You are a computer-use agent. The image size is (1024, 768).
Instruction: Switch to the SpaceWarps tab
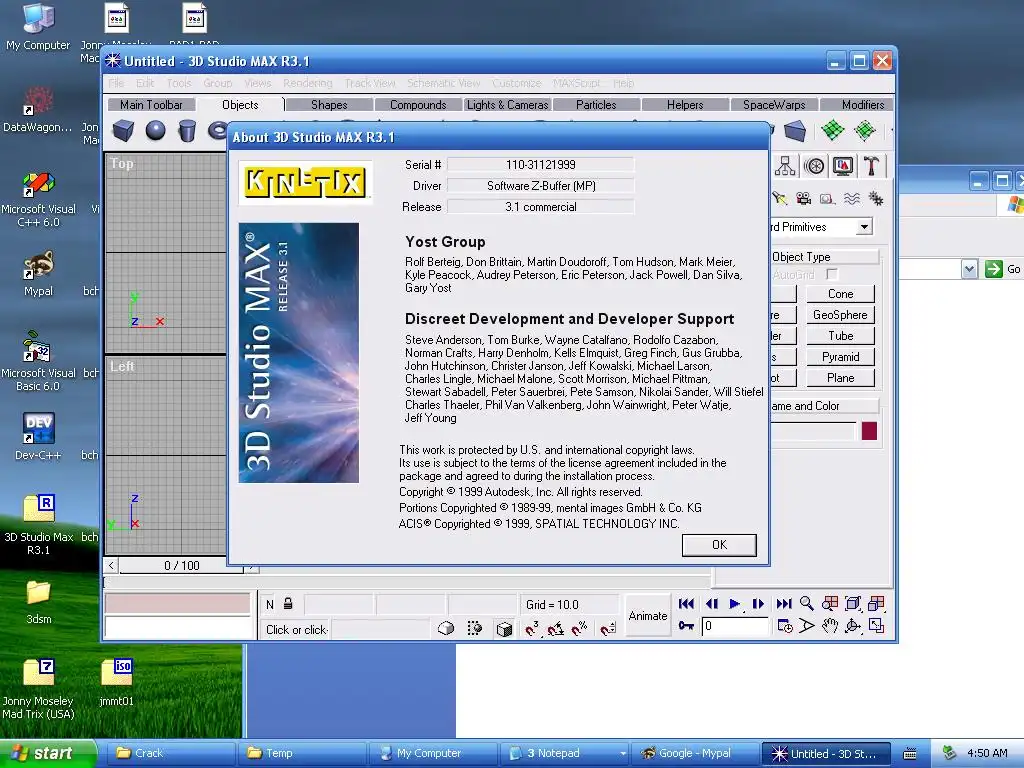coord(774,104)
